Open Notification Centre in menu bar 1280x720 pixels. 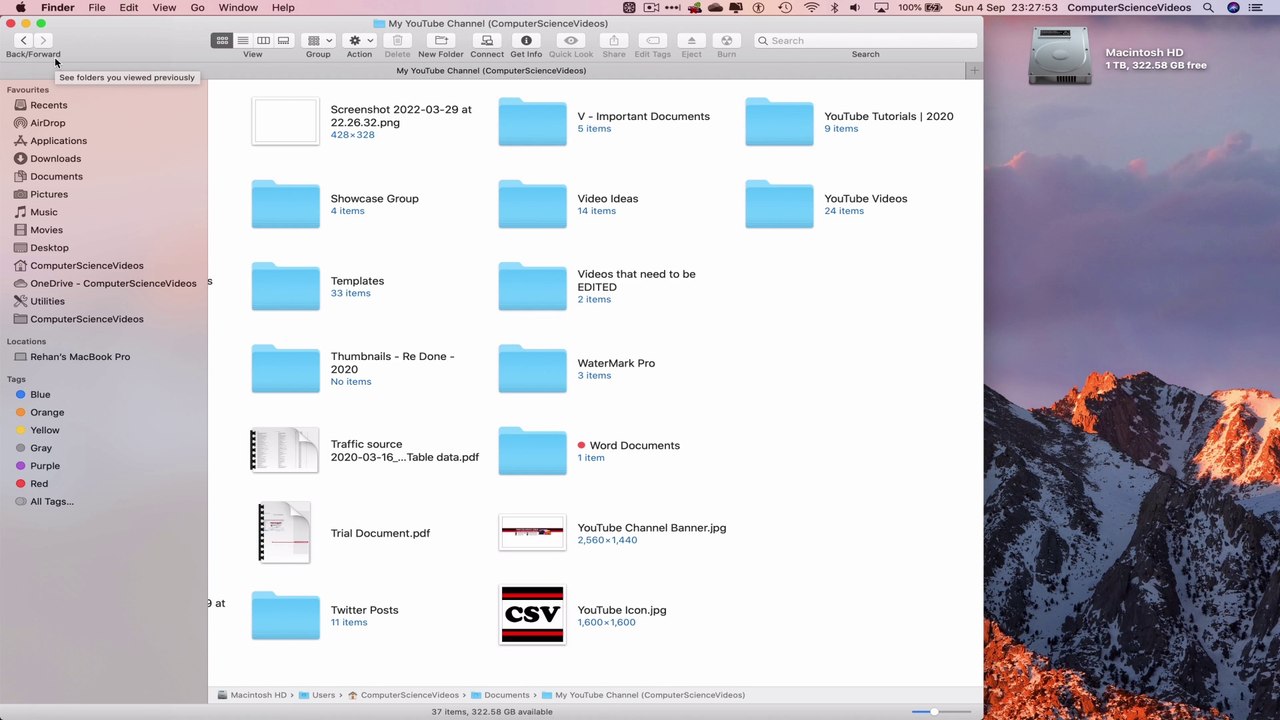(x=1258, y=8)
